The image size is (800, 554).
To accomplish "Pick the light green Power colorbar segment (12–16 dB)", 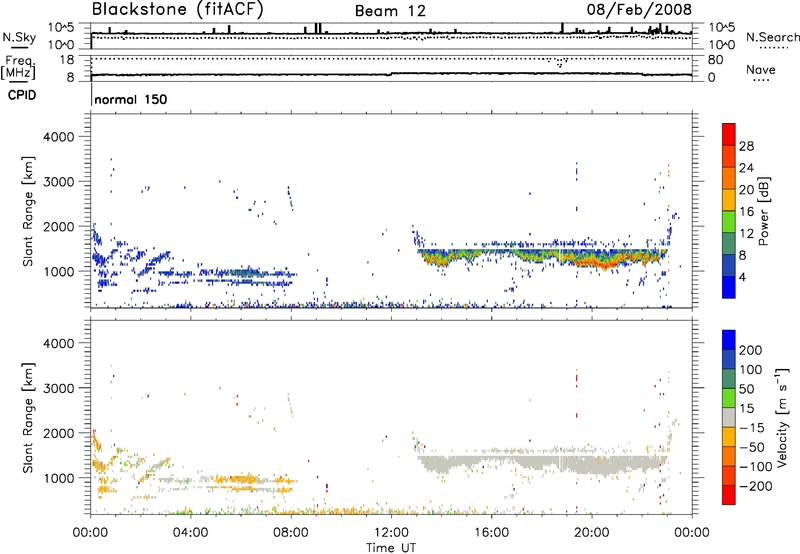I will click(x=729, y=222).
